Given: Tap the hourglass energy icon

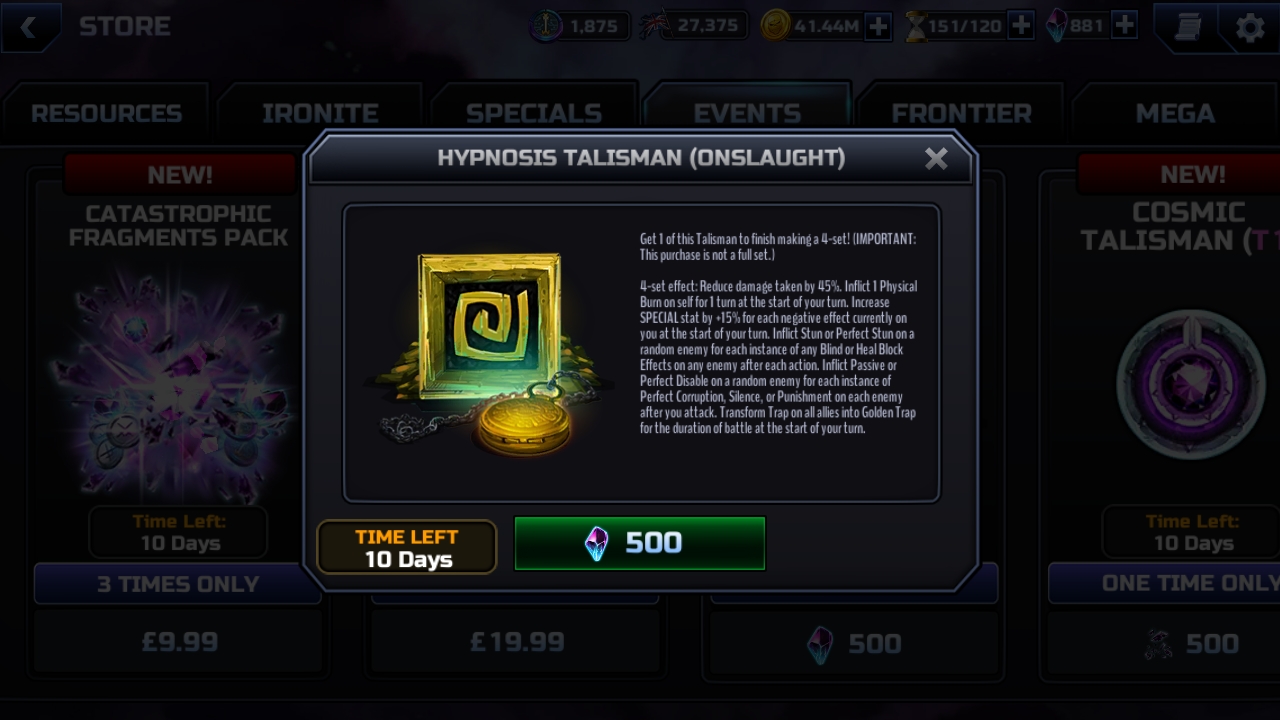Looking at the screenshot, I should click(916, 26).
